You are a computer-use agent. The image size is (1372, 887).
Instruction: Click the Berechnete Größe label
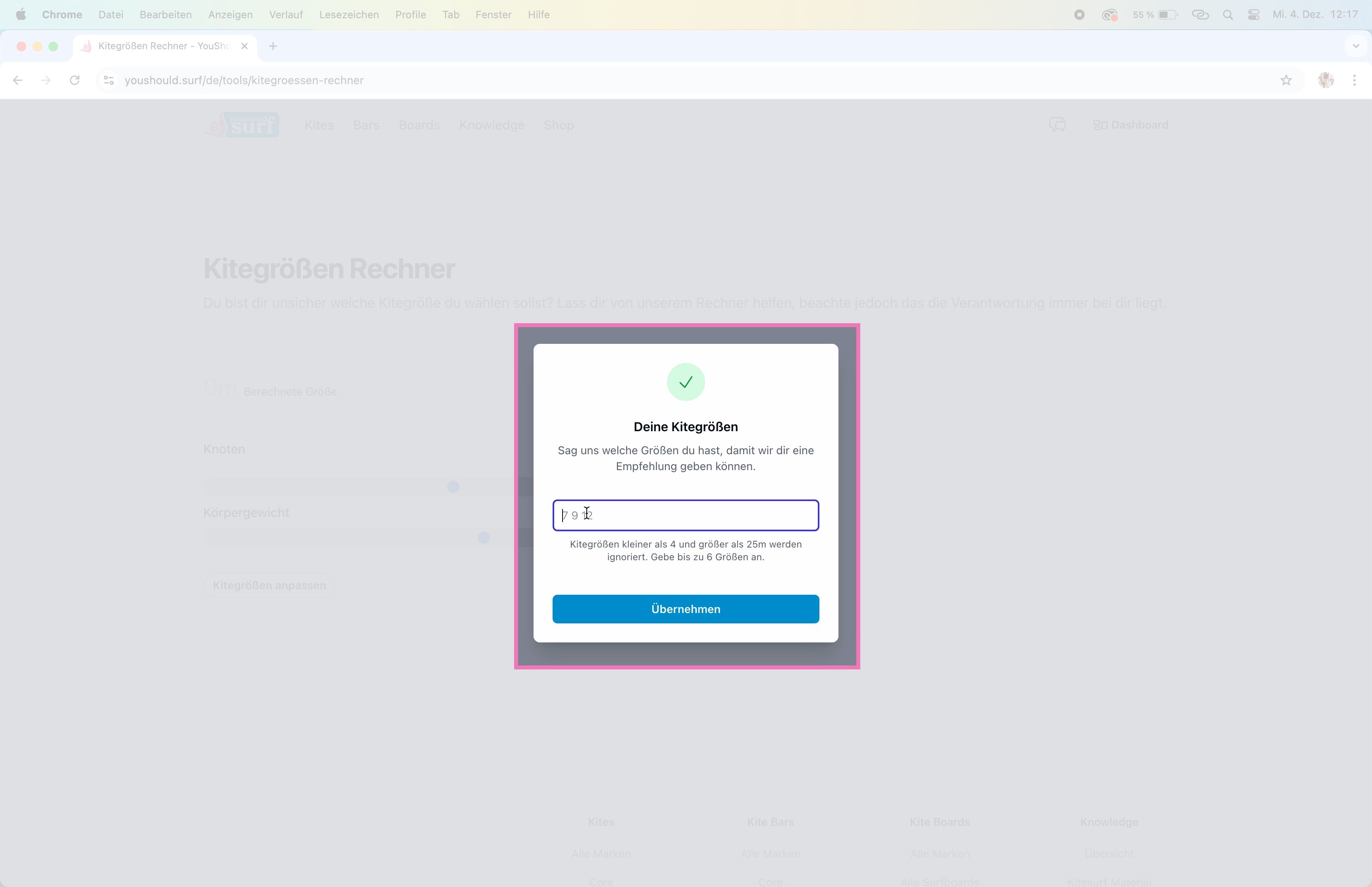(x=290, y=391)
